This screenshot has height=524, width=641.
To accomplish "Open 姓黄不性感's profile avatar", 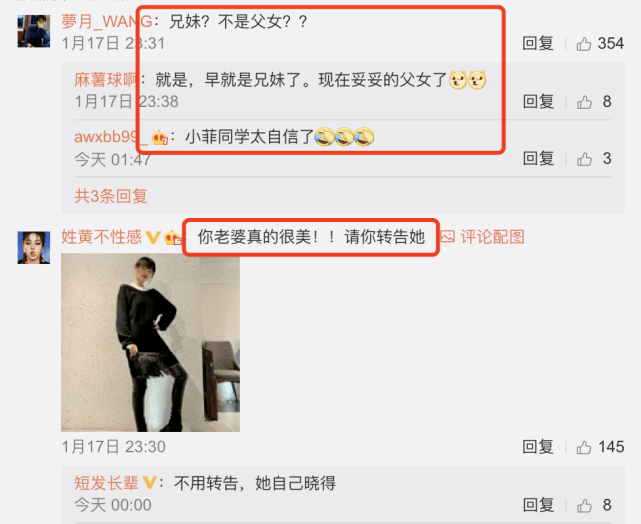I will coord(34,248).
